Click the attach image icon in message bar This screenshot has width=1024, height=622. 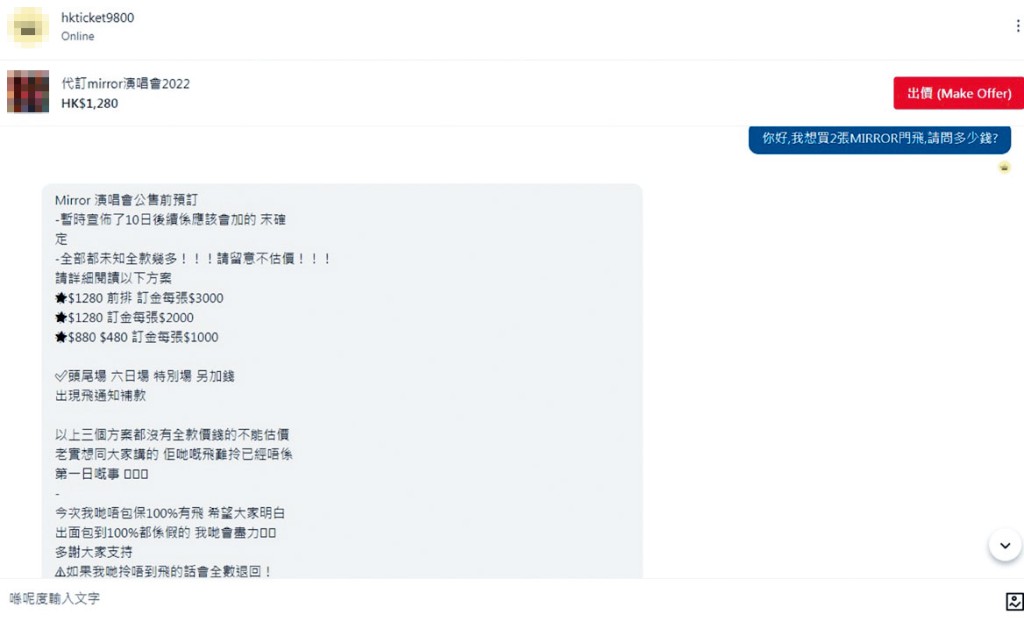coord(1014,601)
